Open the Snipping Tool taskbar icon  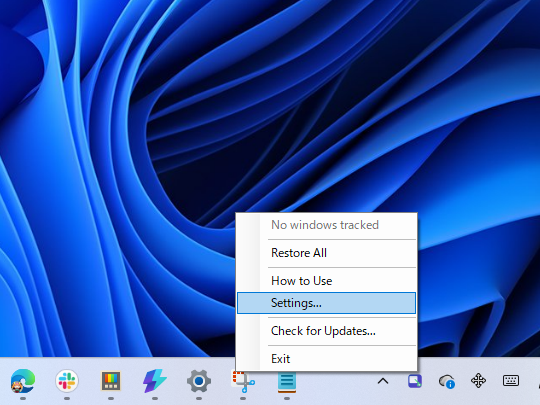[x=243, y=382]
